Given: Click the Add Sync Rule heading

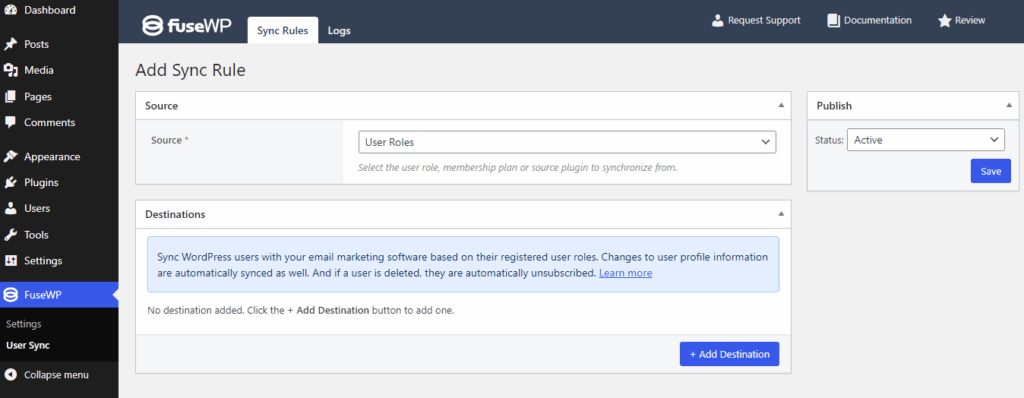Looking at the screenshot, I should click(x=190, y=70).
